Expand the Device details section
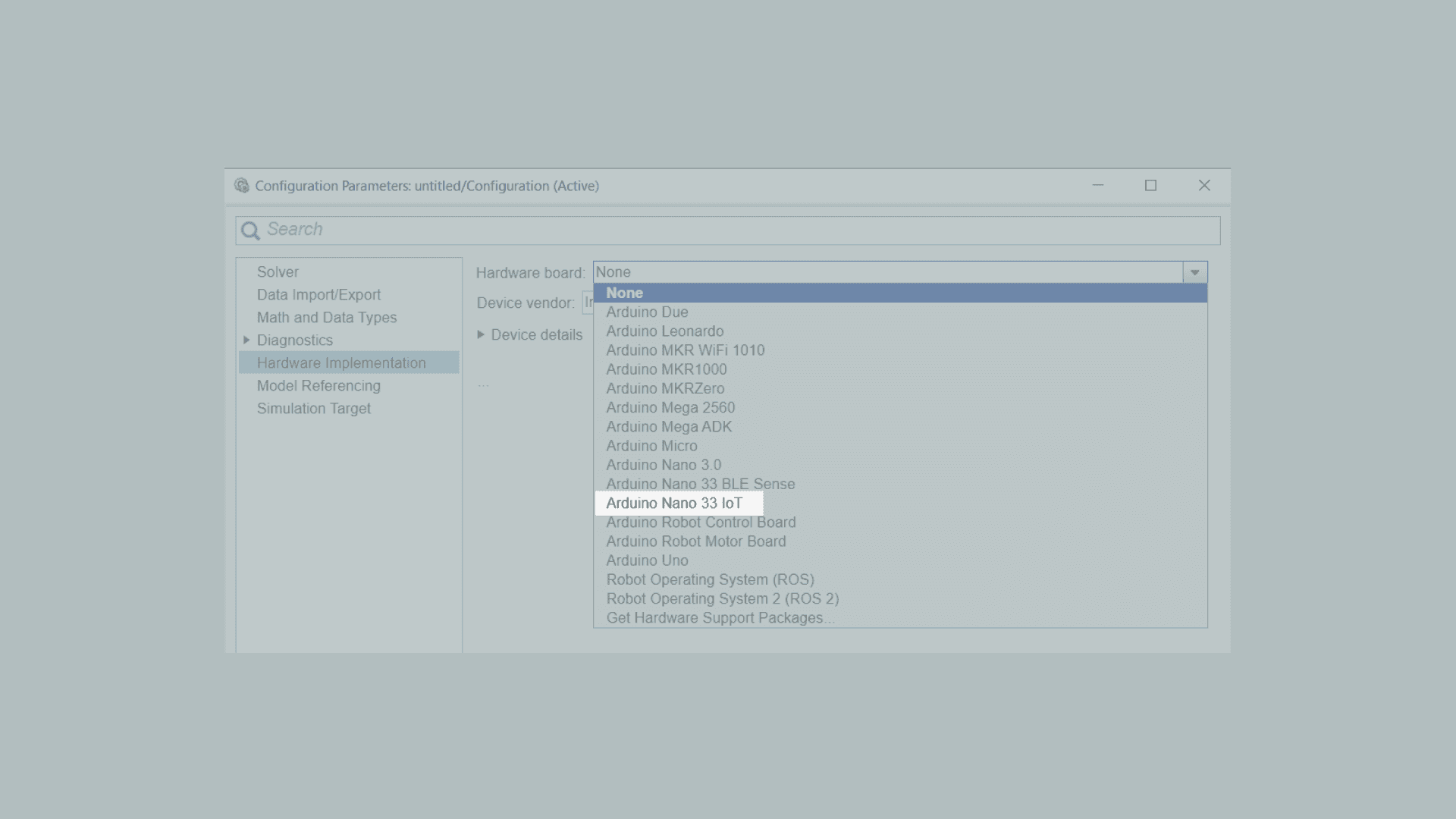 (x=481, y=334)
